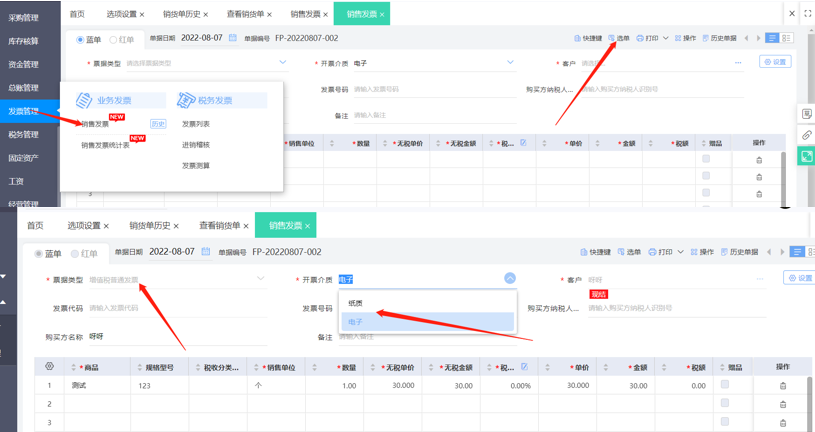Select the 红单 radio in the lower form

click(76, 253)
